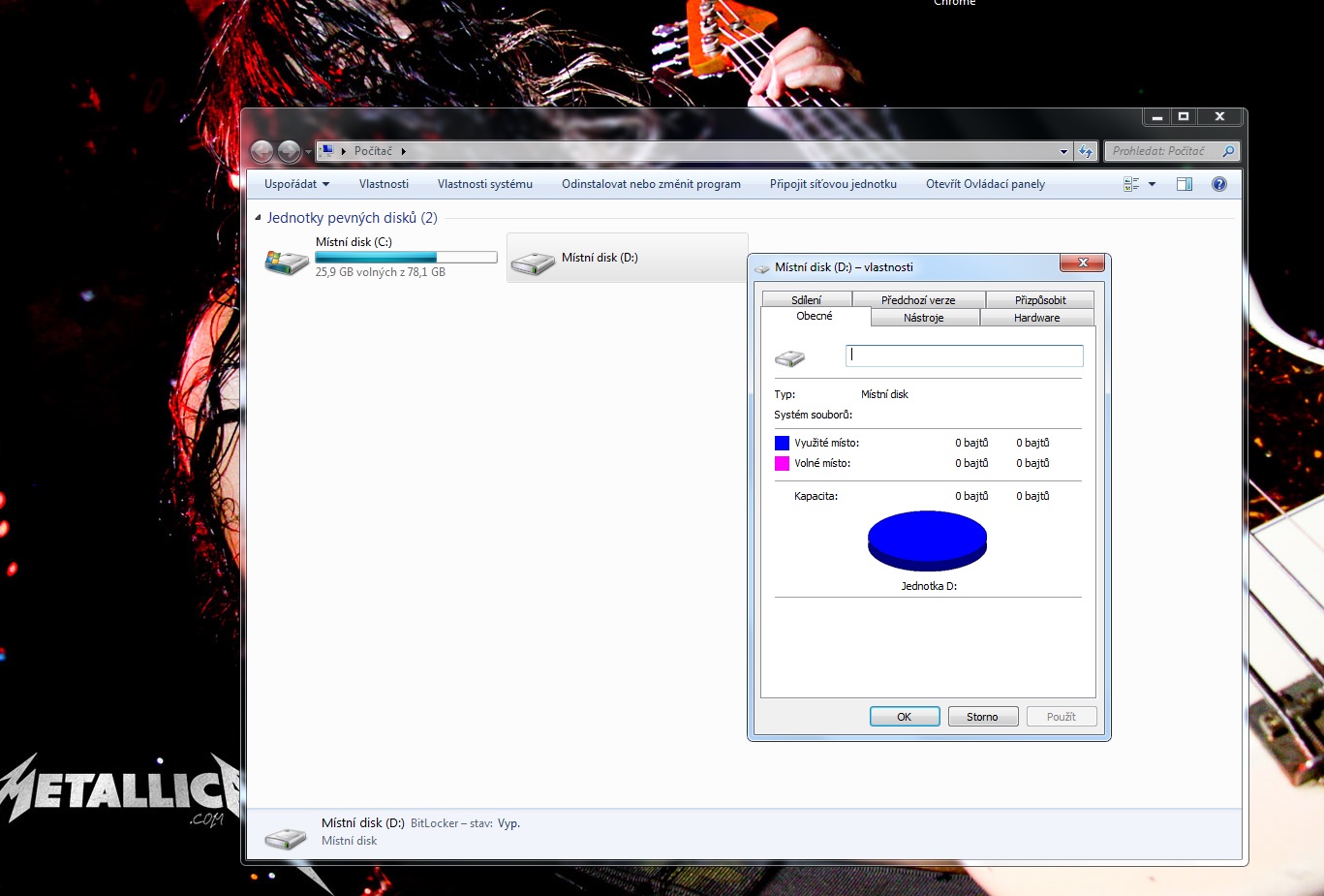Click Vlastnosti in the Explorer toolbar
Viewport: 1324px width, 896px height.
pos(384,184)
